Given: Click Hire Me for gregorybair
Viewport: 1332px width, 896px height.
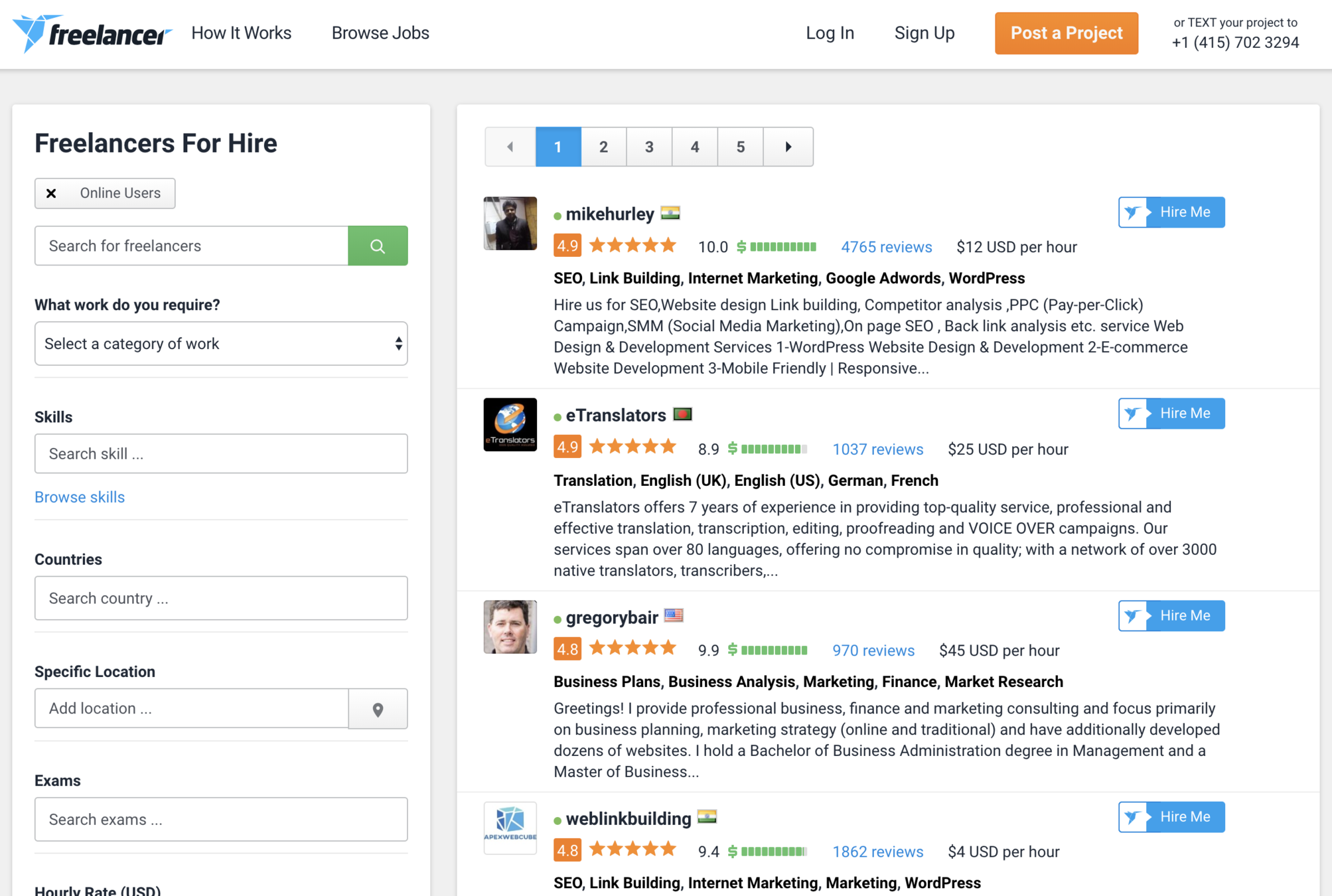Looking at the screenshot, I should coord(1171,616).
